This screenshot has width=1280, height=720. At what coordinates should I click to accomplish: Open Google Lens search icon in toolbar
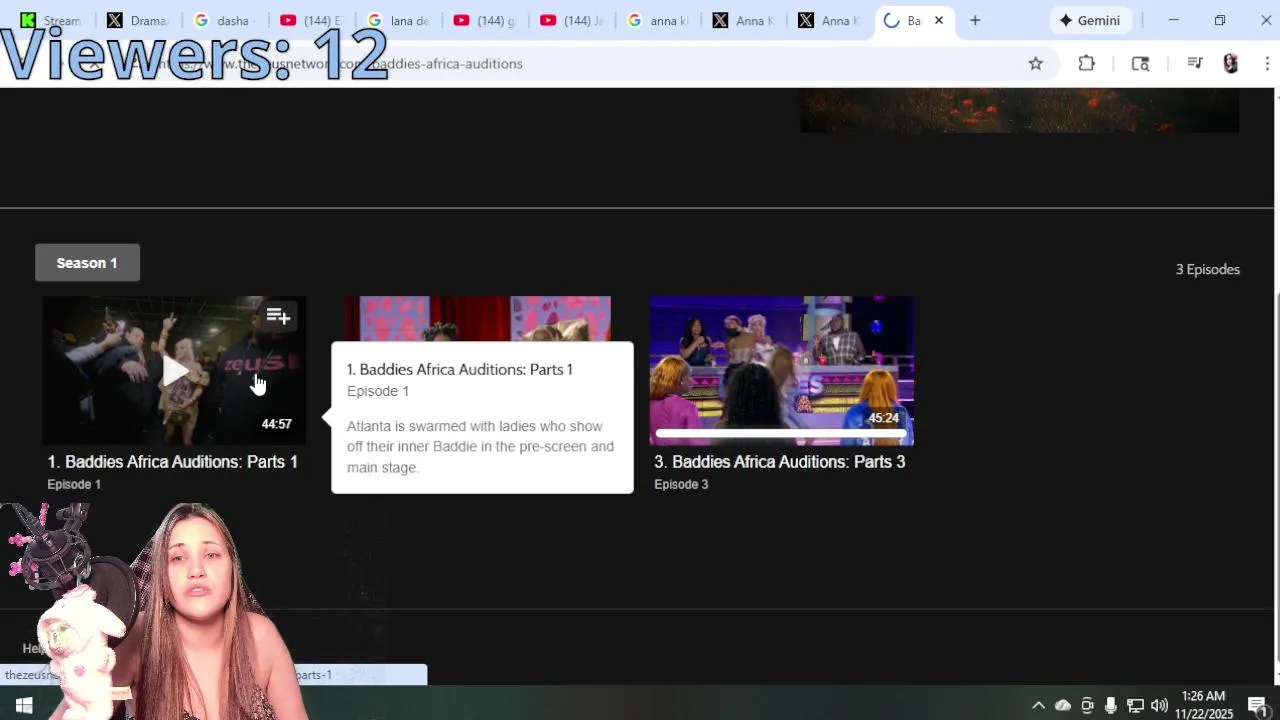pyautogui.click(x=1140, y=63)
